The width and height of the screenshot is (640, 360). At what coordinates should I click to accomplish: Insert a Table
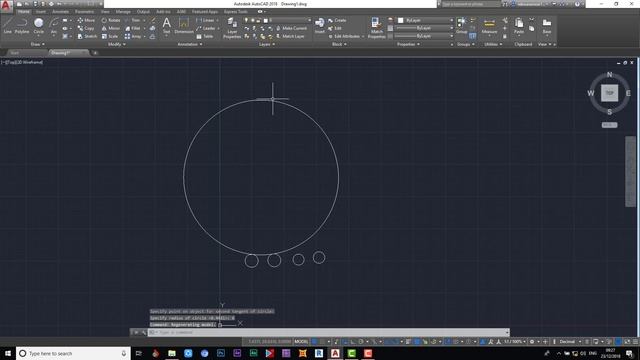(x=204, y=36)
